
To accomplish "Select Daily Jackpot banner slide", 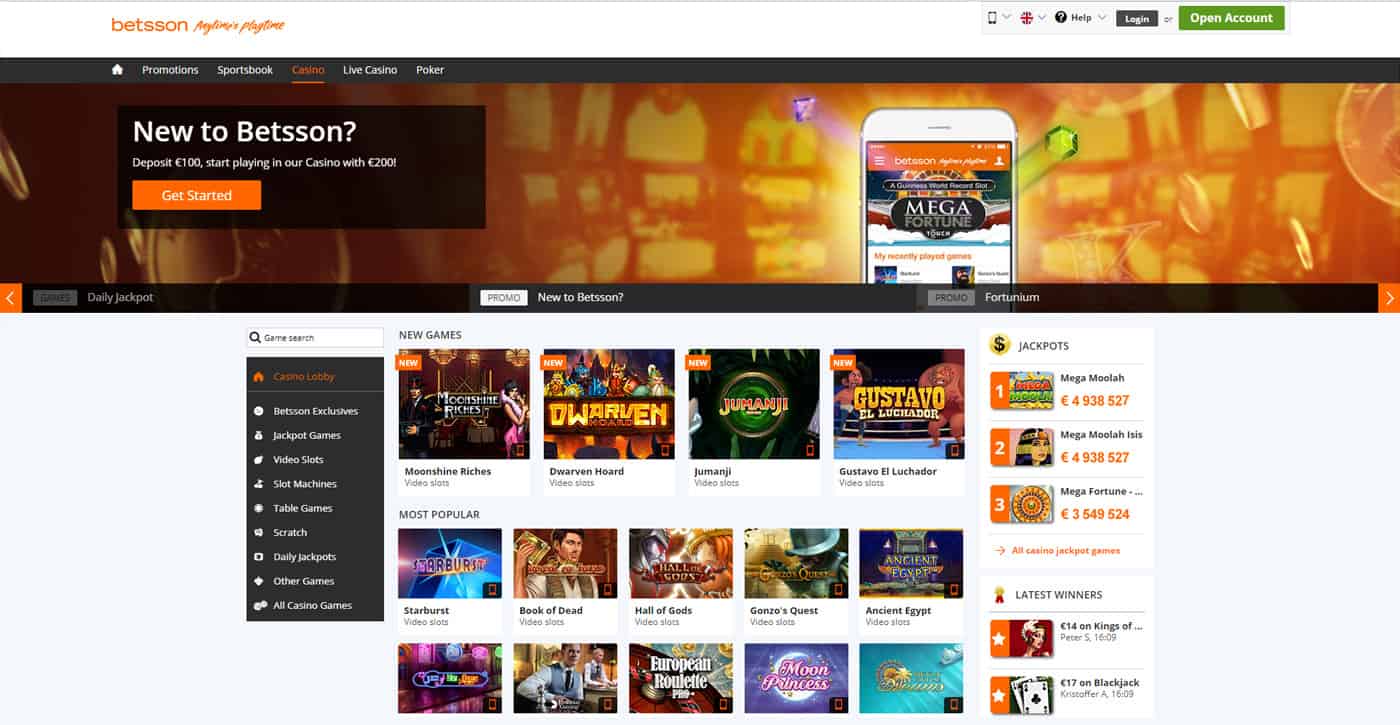I will 120,297.
